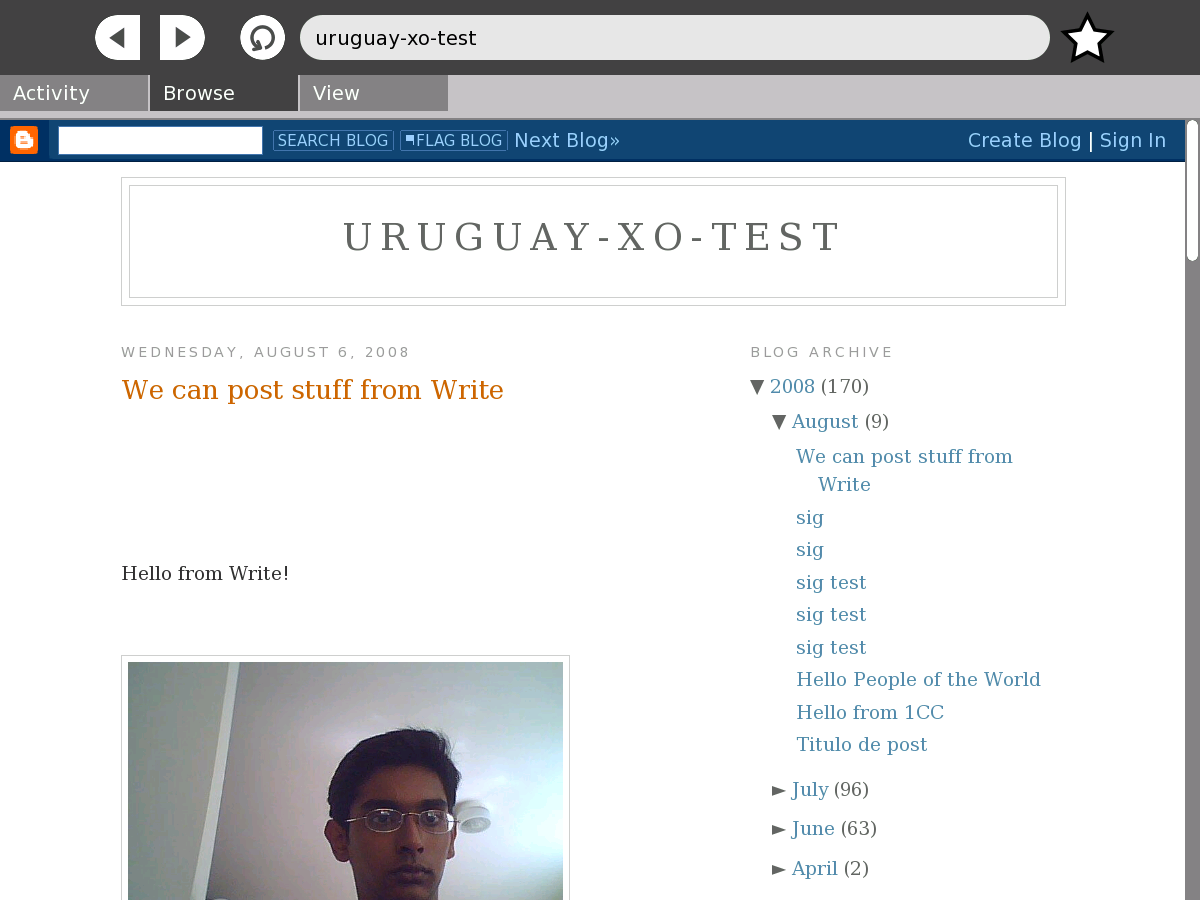
Task: Click the vertical scrollbar handle
Action: point(1192,190)
